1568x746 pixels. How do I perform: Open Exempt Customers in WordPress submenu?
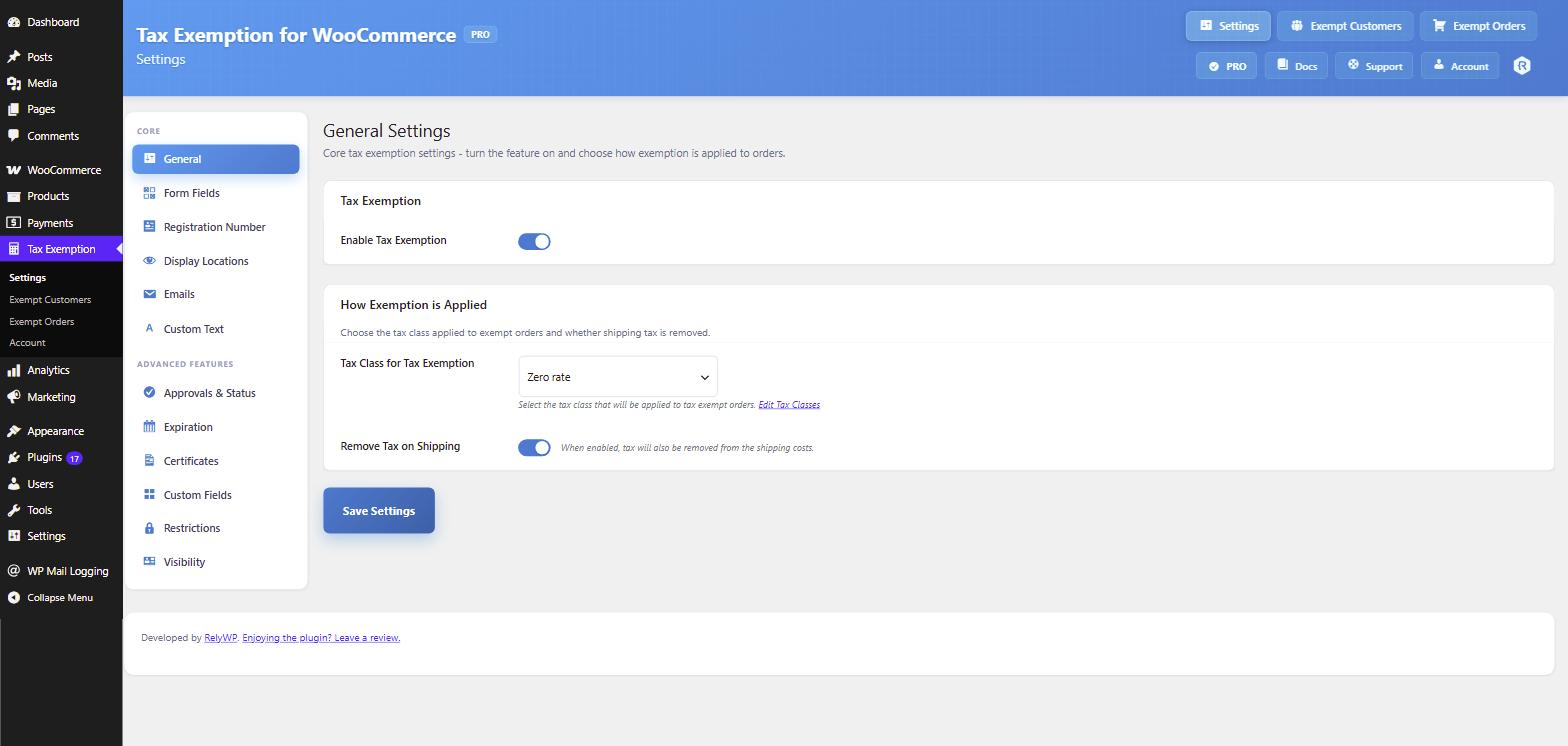coord(50,300)
